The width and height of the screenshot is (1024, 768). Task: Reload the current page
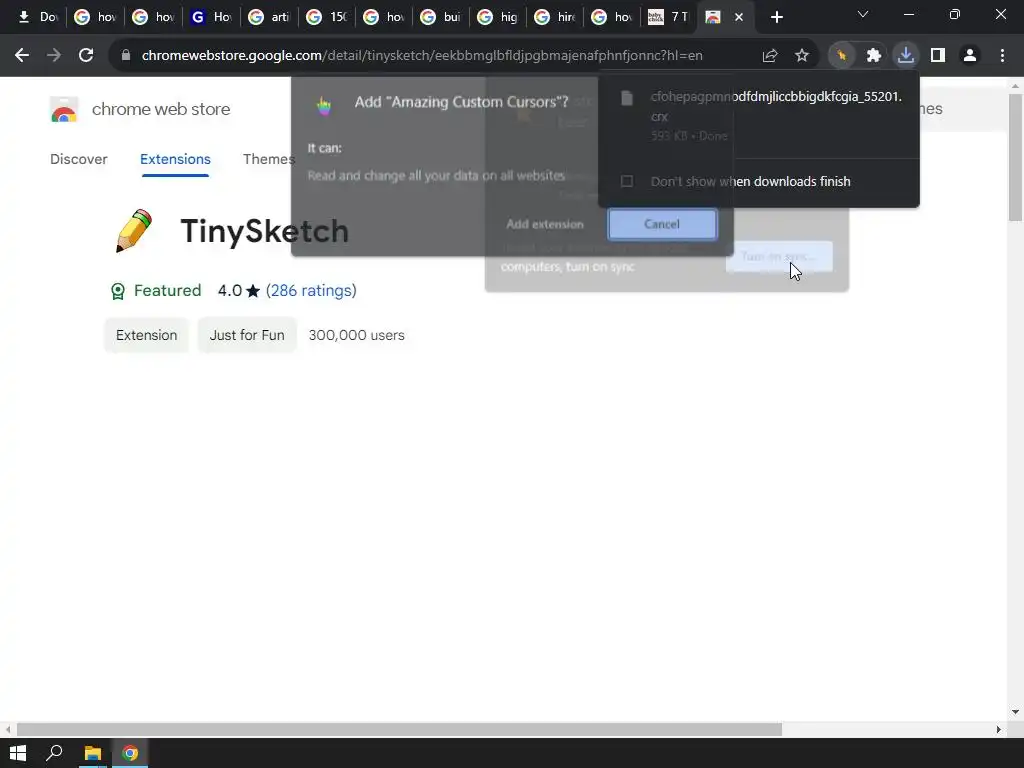(x=86, y=56)
